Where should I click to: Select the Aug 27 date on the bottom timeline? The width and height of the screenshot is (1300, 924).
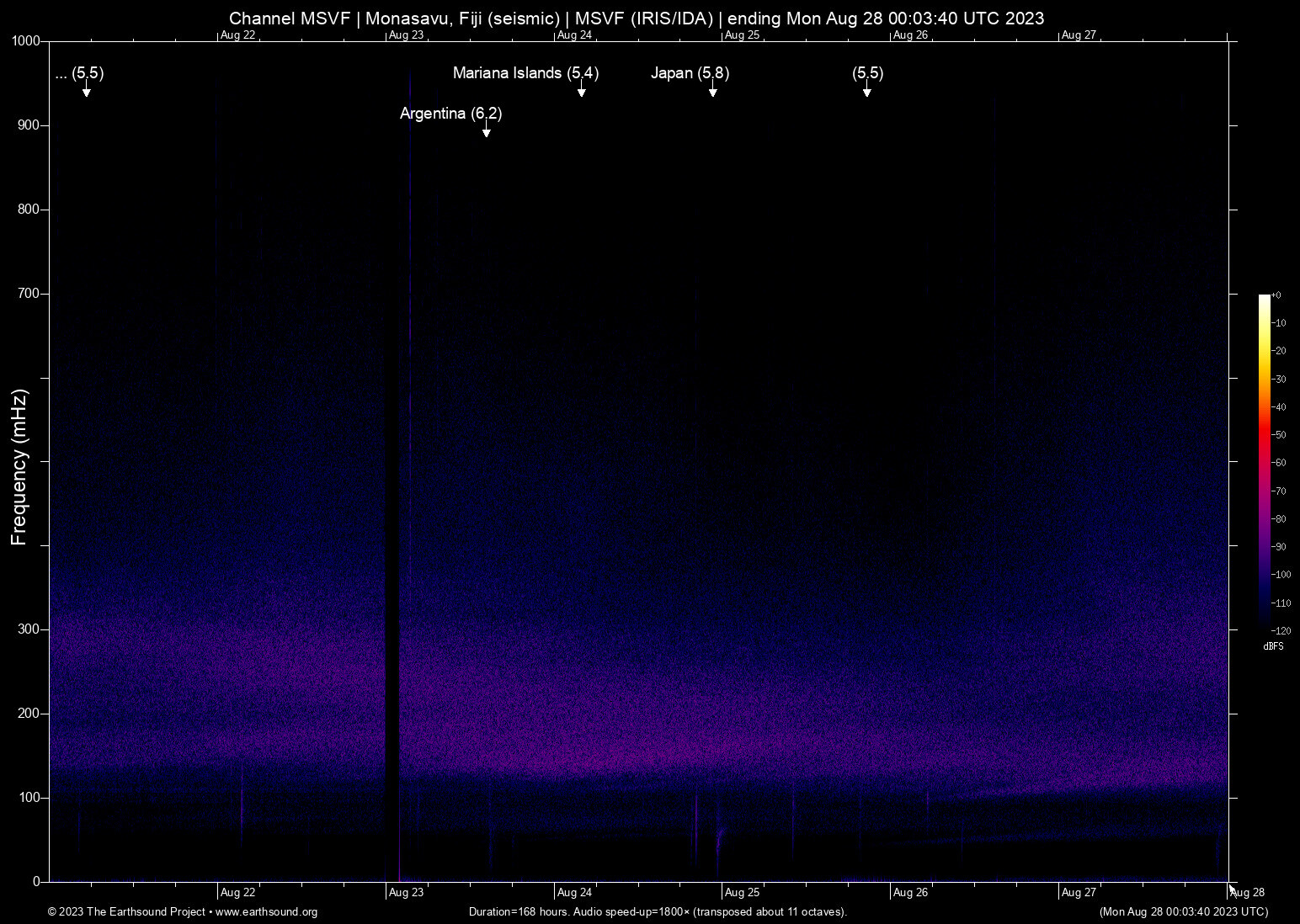pyautogui.click(x=1079, y=892)
